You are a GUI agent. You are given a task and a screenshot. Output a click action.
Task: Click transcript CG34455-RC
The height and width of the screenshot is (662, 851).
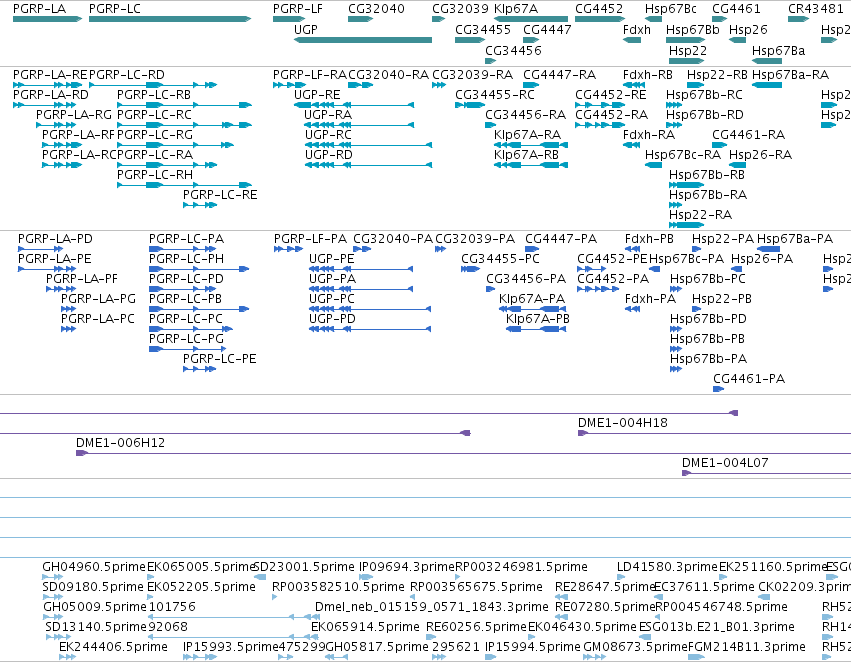(x=470, y=105)
